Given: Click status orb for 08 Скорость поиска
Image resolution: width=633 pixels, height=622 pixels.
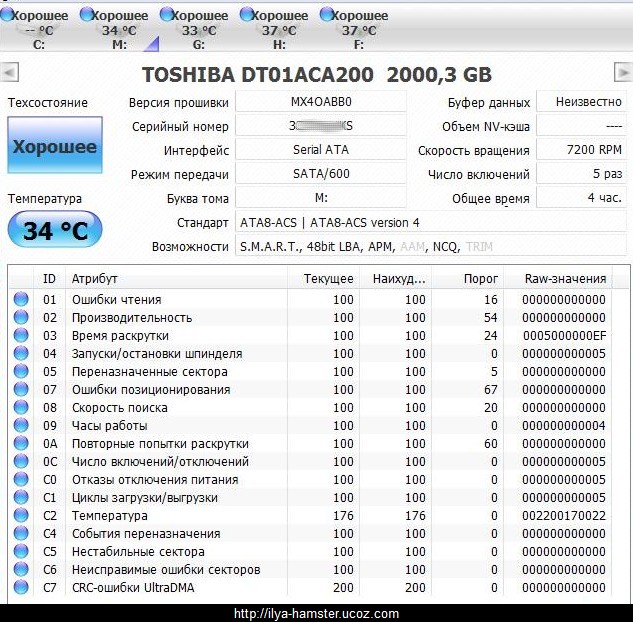Looking at the screenshot, I should [21, 407].
